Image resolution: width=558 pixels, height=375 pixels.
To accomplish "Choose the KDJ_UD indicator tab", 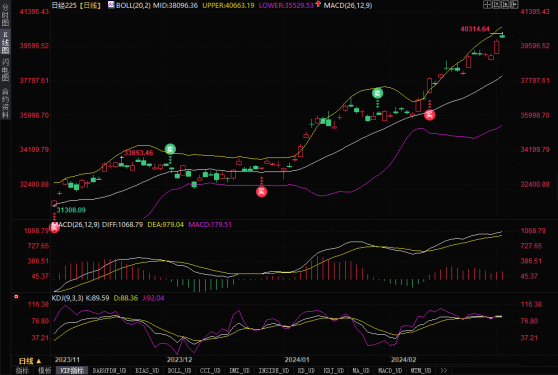I will (333, 371).
